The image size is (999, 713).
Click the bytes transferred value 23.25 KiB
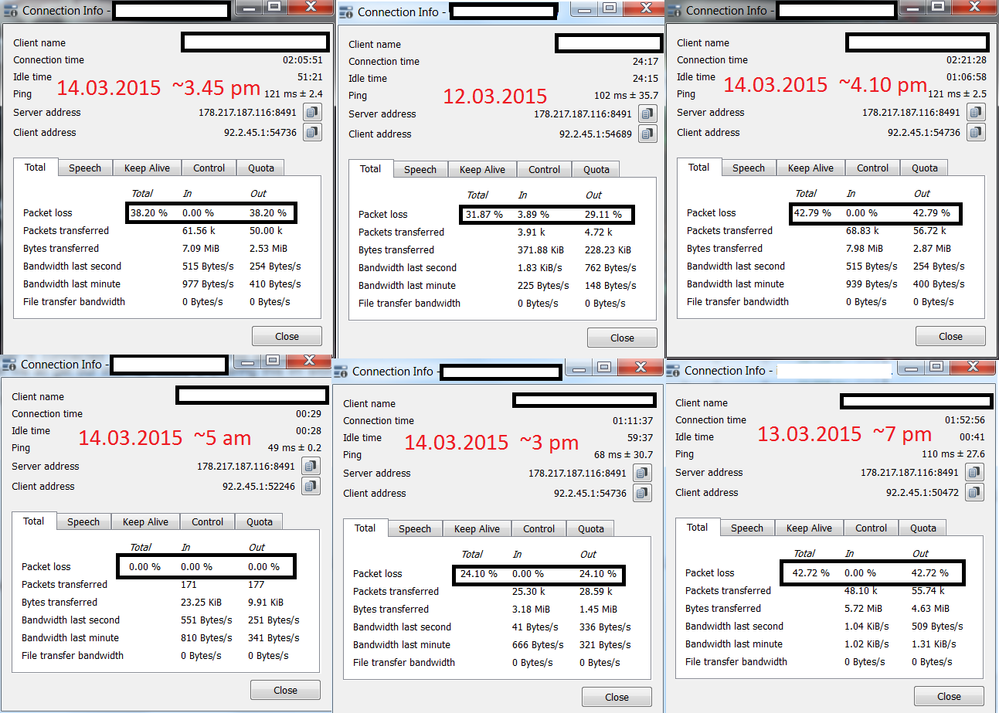pyautogui.click(x=201, y=602)
